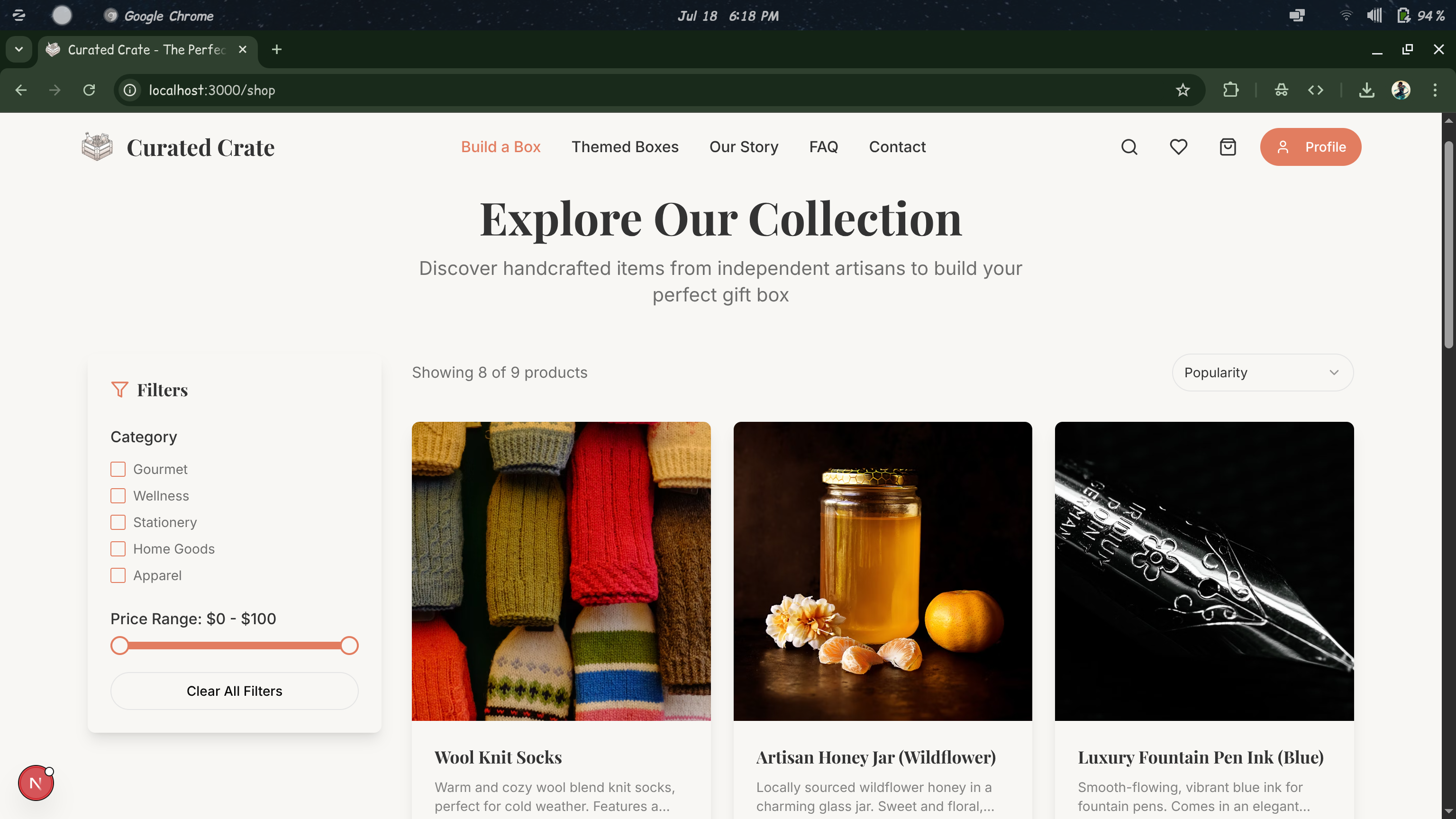Switch to the Themed Boxes section
Viewport: 1456px width, 819px height.
tap(625, 146)
